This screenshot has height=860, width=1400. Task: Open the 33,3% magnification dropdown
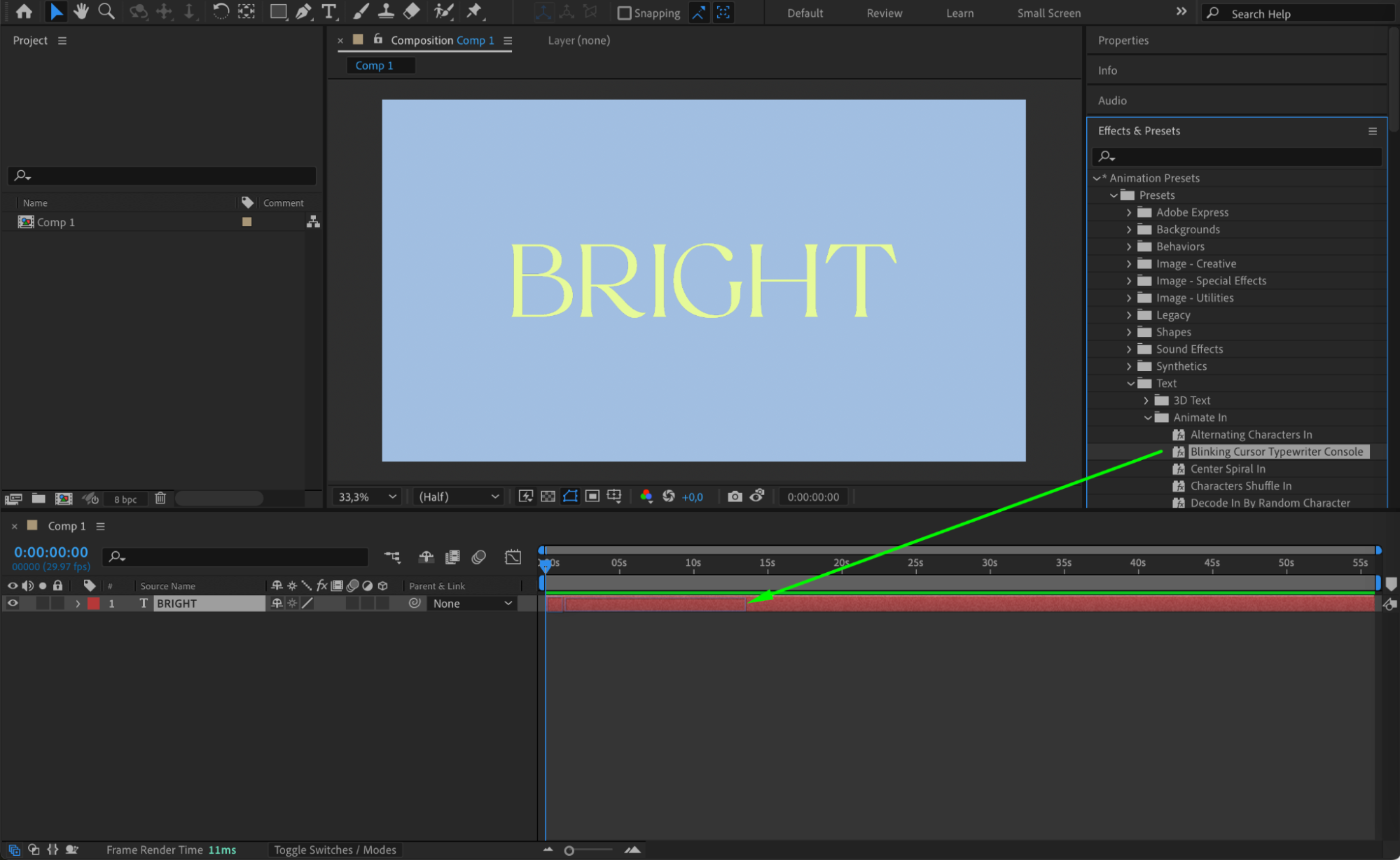pos(367,497)
